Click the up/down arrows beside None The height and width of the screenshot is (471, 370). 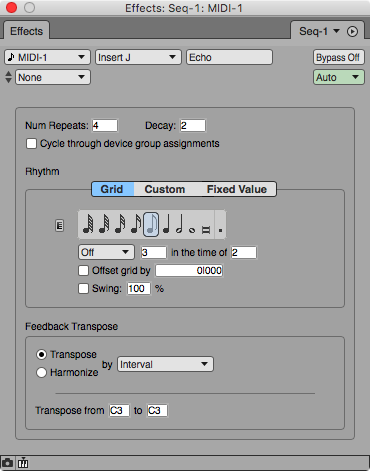pos(9,77)
